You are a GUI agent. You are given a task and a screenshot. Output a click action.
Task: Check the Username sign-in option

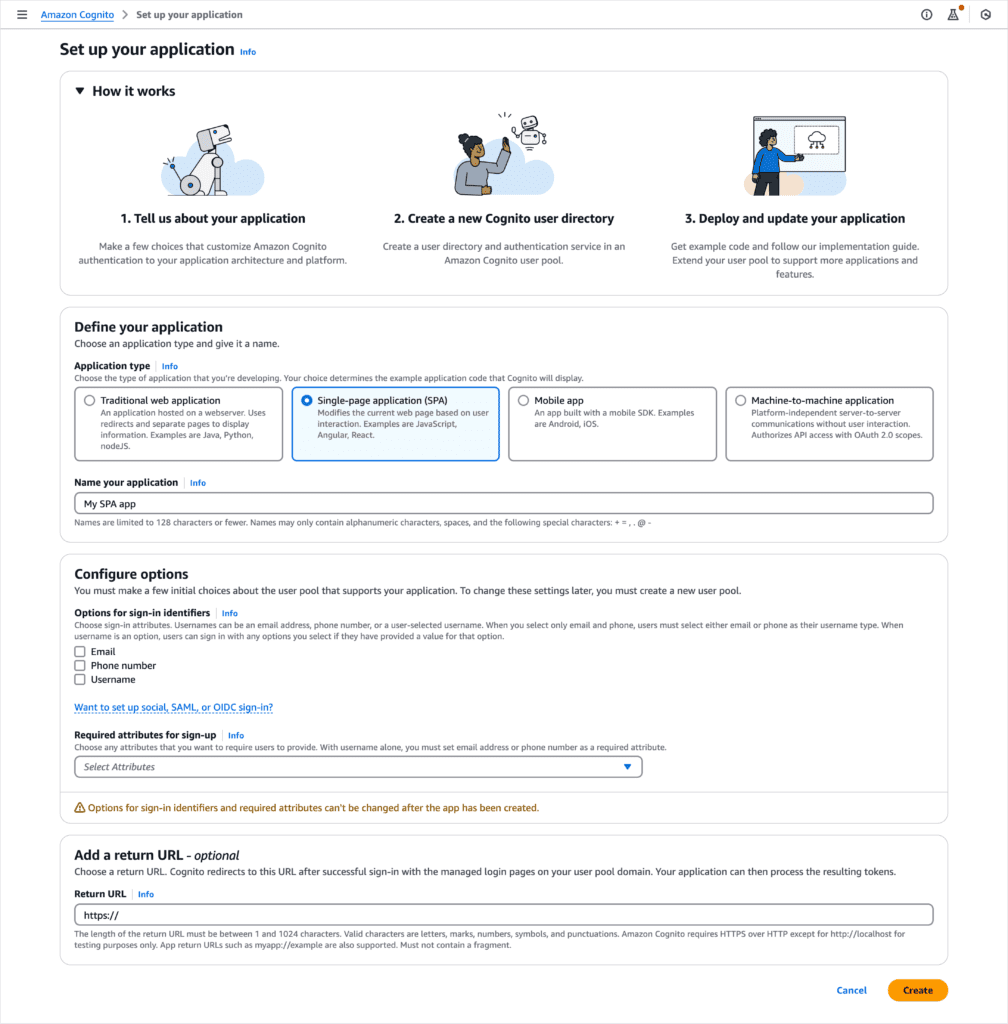80,679
